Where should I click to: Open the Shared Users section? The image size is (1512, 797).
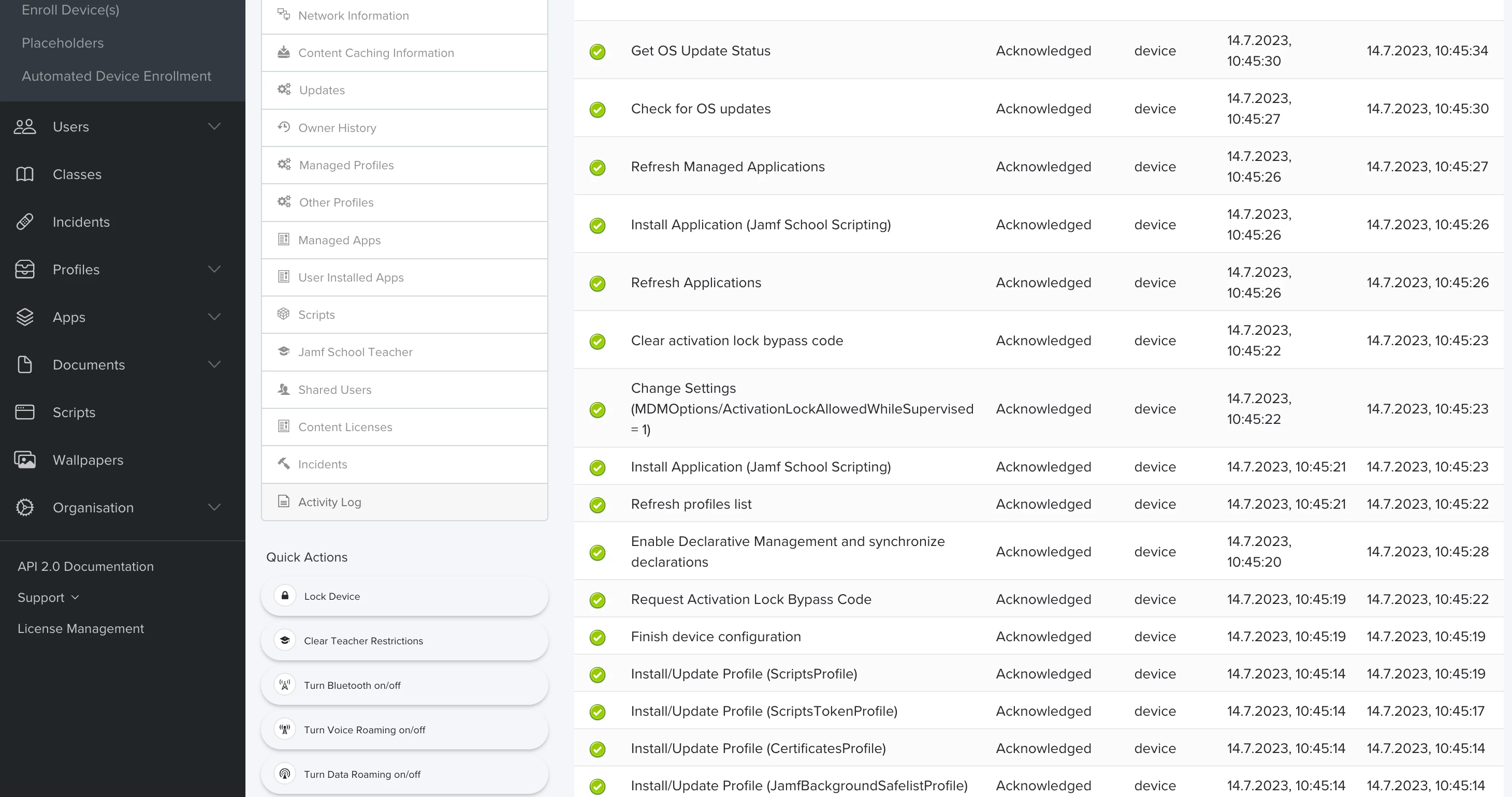pyautogui.click(x=404, y=389)
